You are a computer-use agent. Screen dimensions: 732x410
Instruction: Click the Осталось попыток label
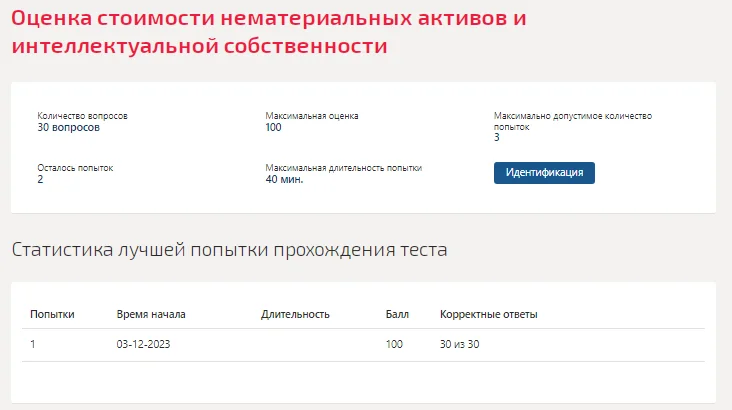(75, 168)
